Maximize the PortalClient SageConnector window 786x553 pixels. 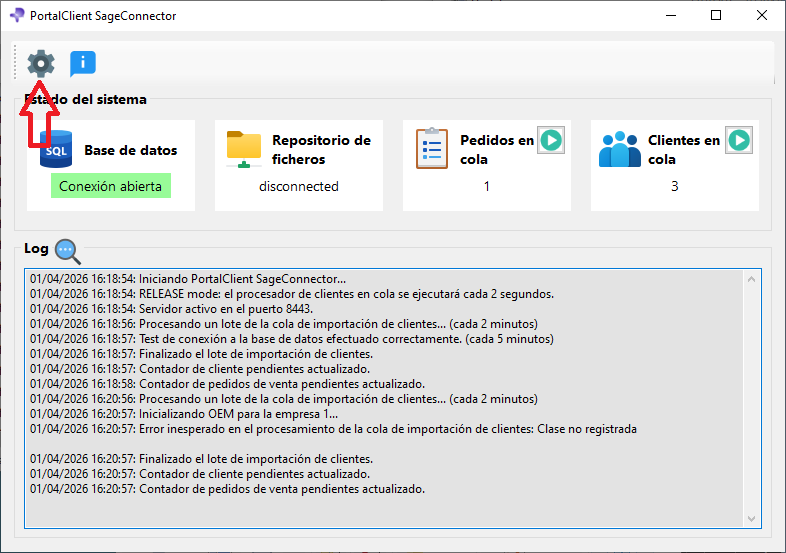[716, 16]
